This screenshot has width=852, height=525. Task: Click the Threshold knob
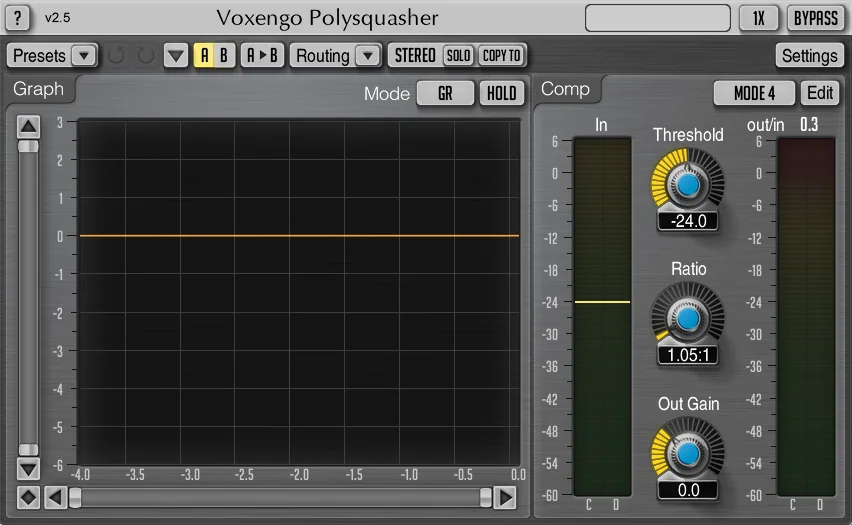688,184
